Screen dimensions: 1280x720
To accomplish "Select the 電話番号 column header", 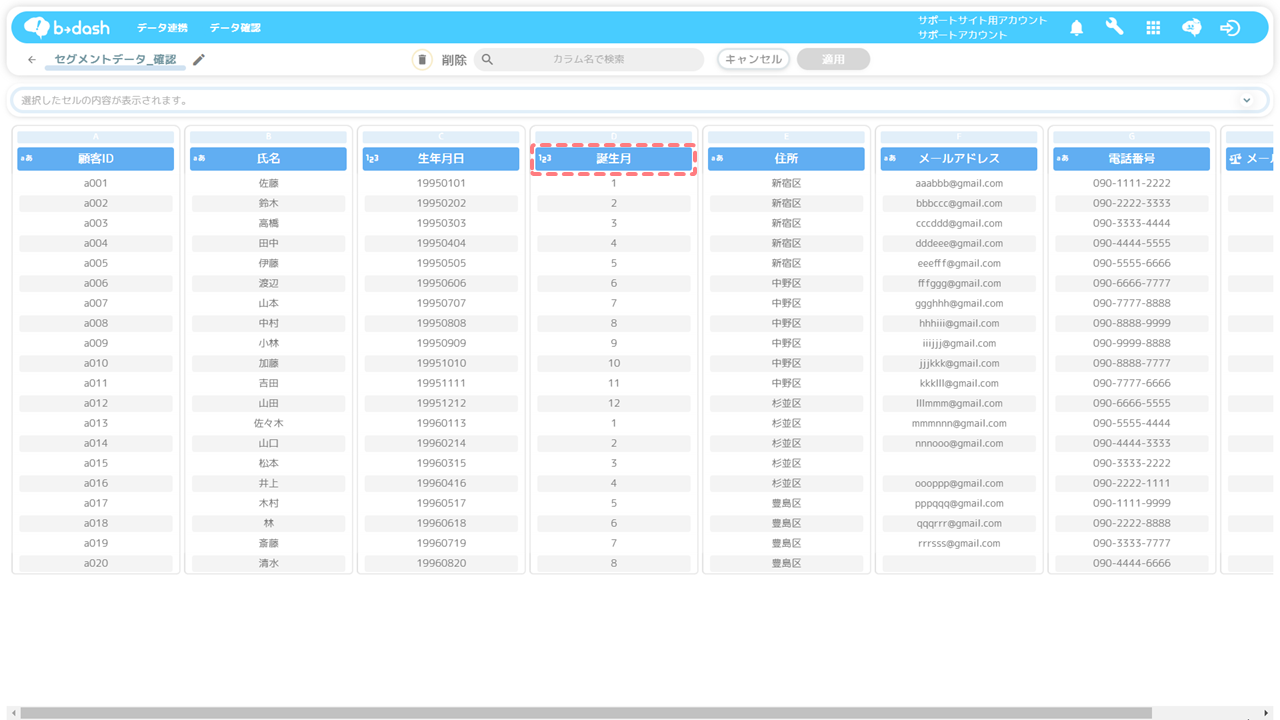I will tap(1132, 158).
